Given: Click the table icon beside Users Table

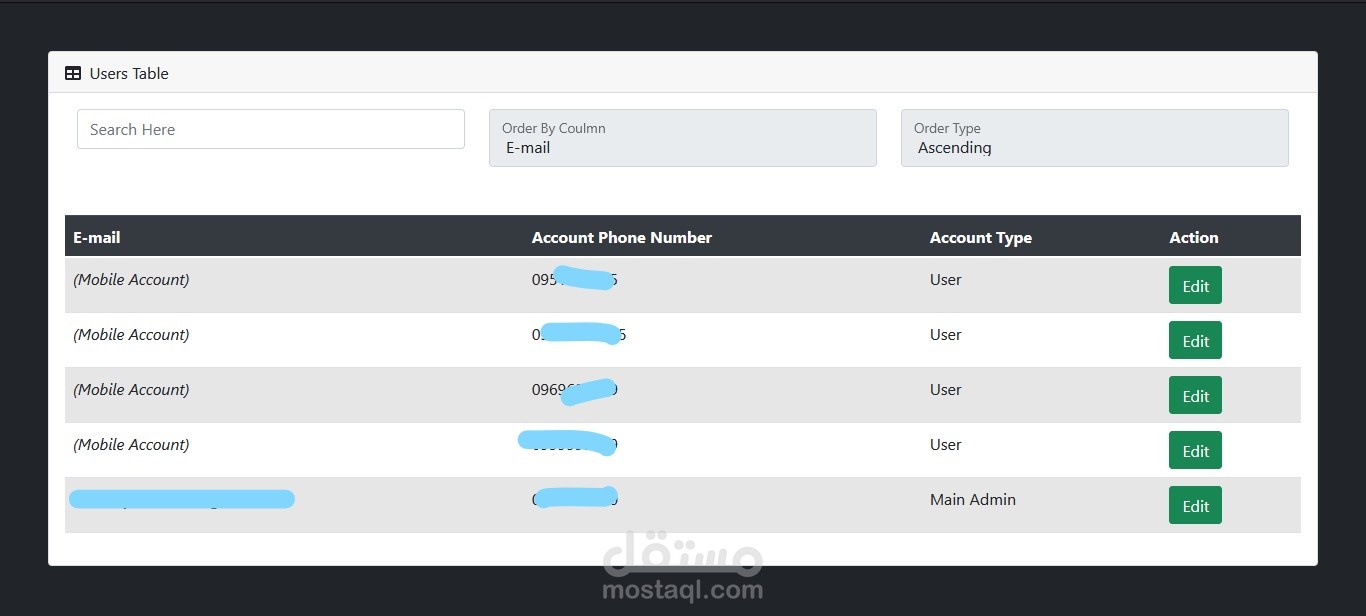Looking at the screenshot, I should click(73, 73).
